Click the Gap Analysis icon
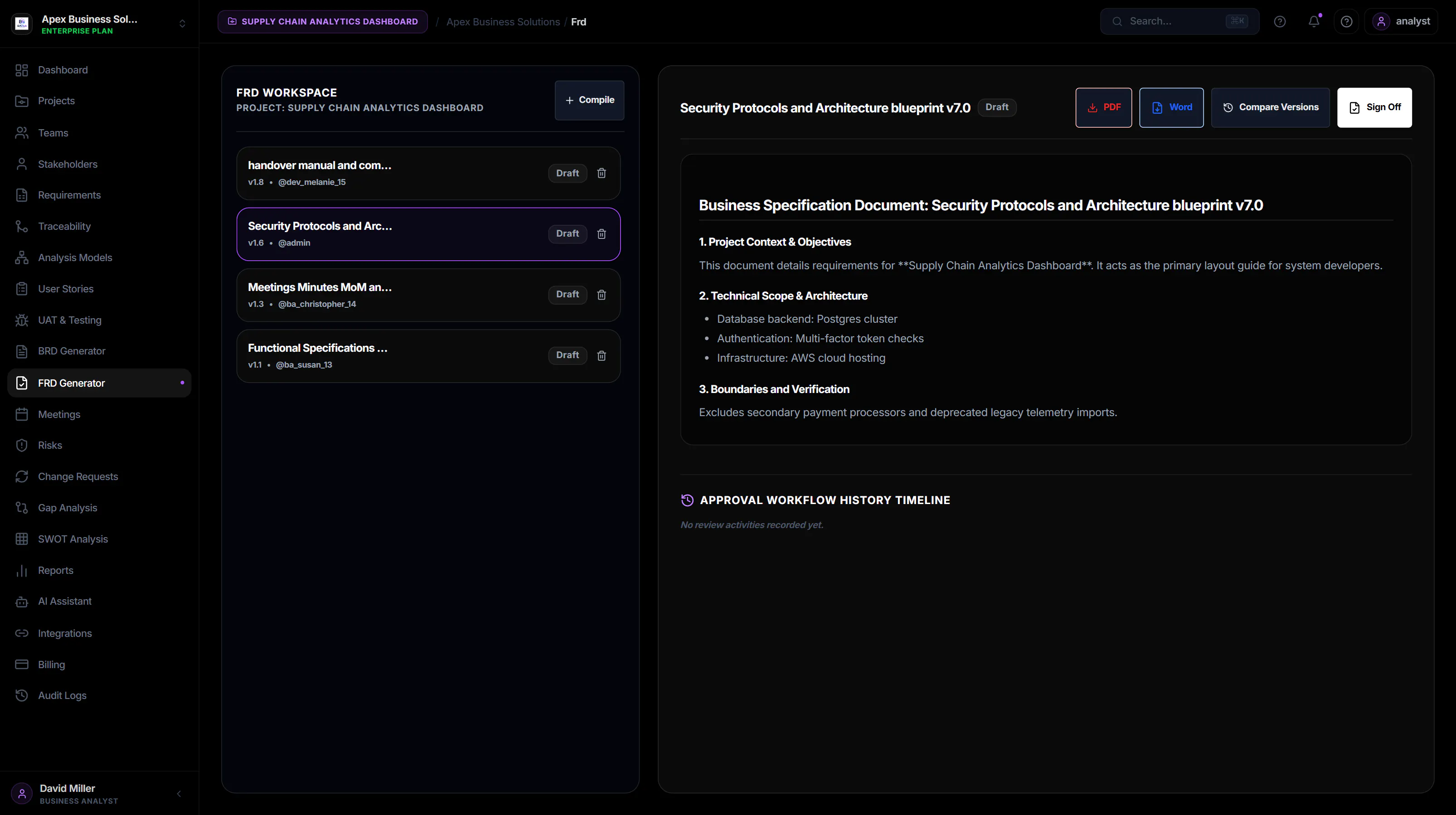The image size is (1456, 815). coord(21,508)
